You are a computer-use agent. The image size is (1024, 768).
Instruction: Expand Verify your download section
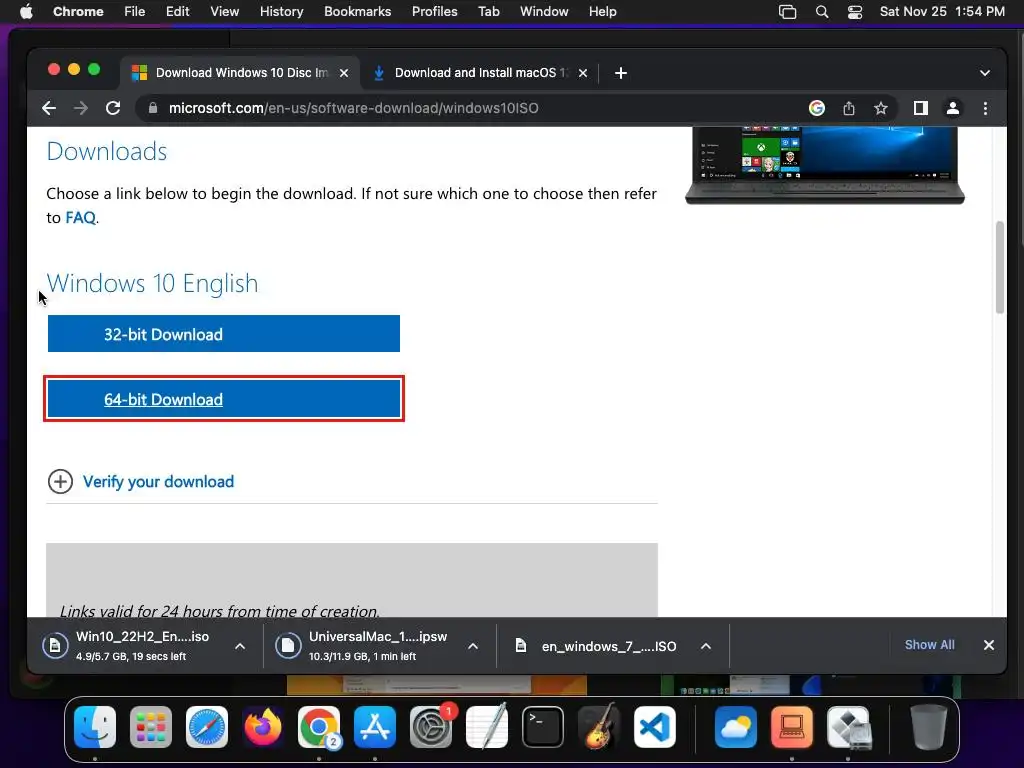(x=60, y=481)
